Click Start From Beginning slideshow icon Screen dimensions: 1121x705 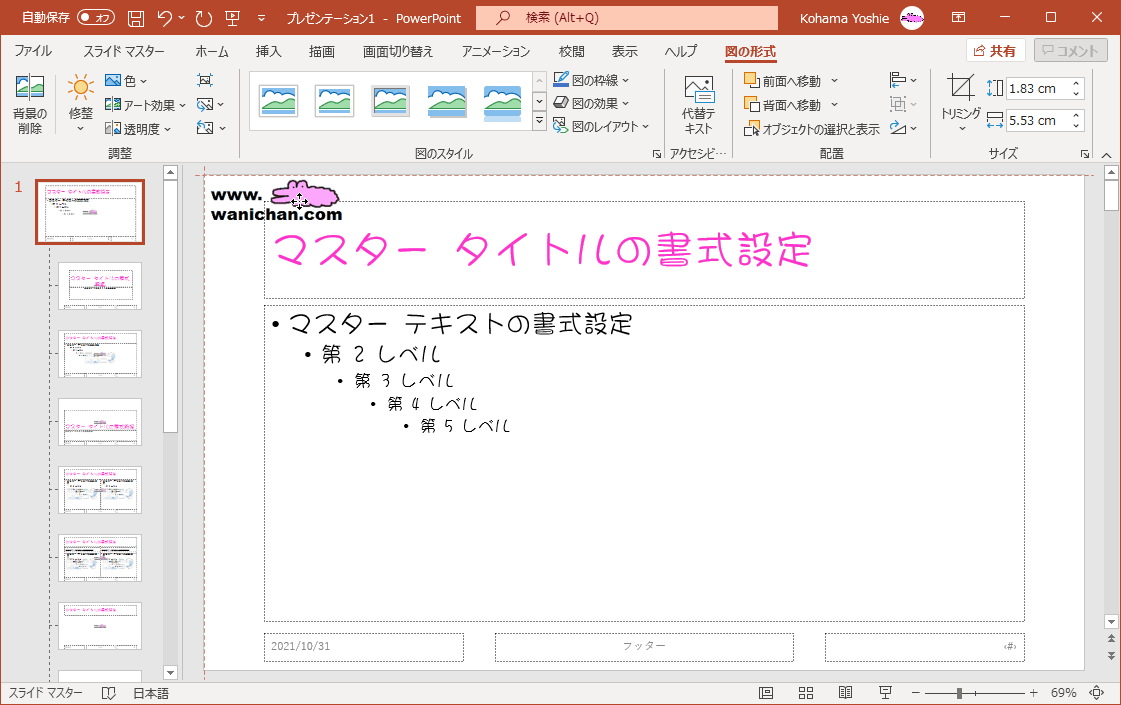pos(232,18)
